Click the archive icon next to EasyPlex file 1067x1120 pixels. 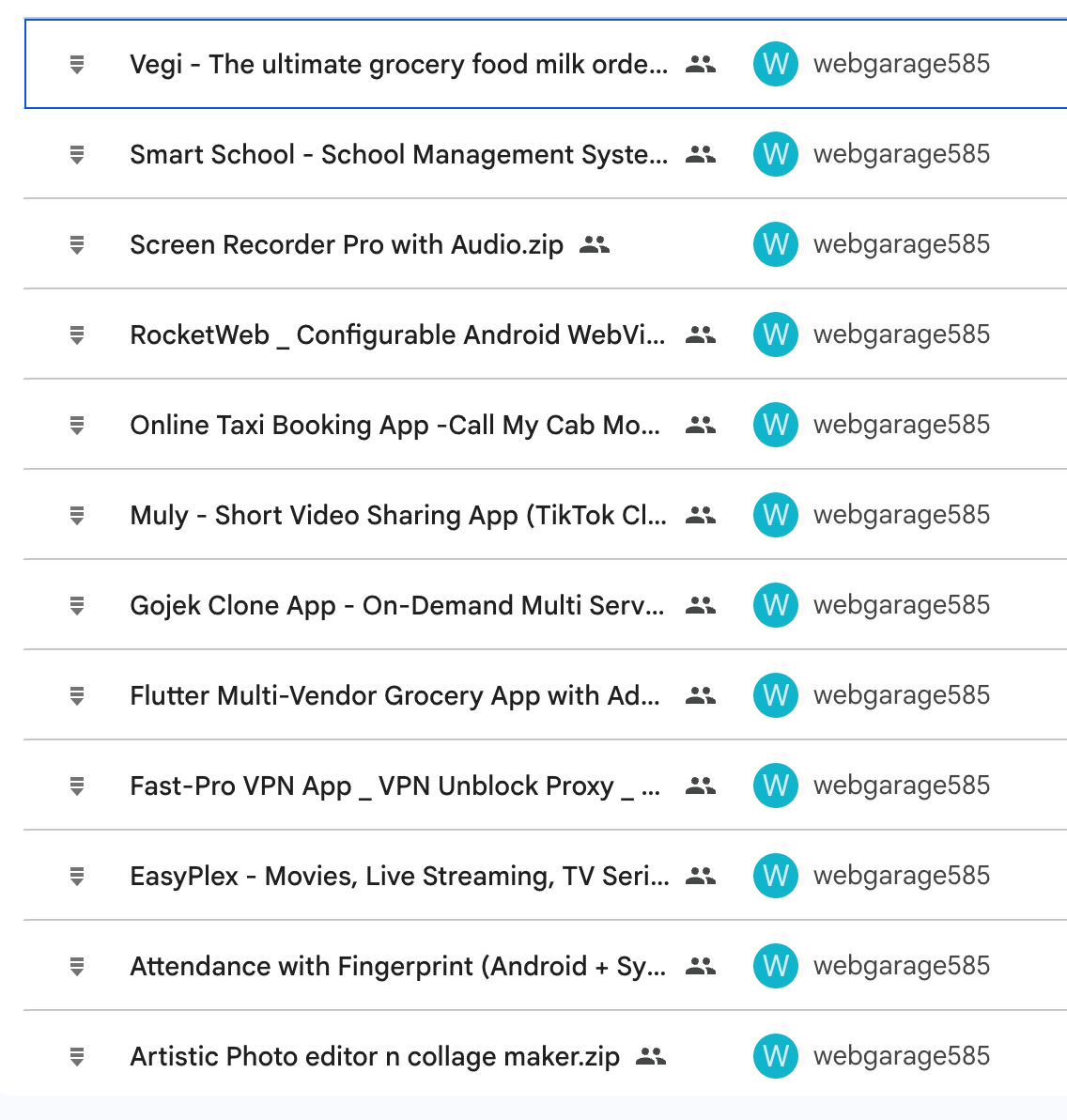[x=77, y=876]
